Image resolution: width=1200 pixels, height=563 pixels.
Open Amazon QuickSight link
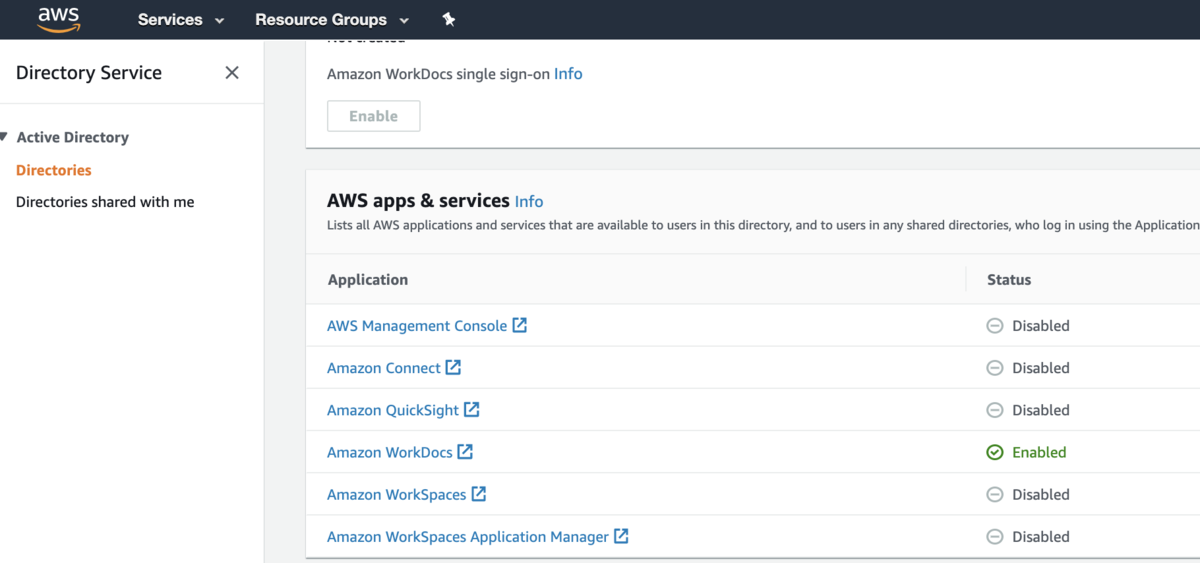coord(393,410)
